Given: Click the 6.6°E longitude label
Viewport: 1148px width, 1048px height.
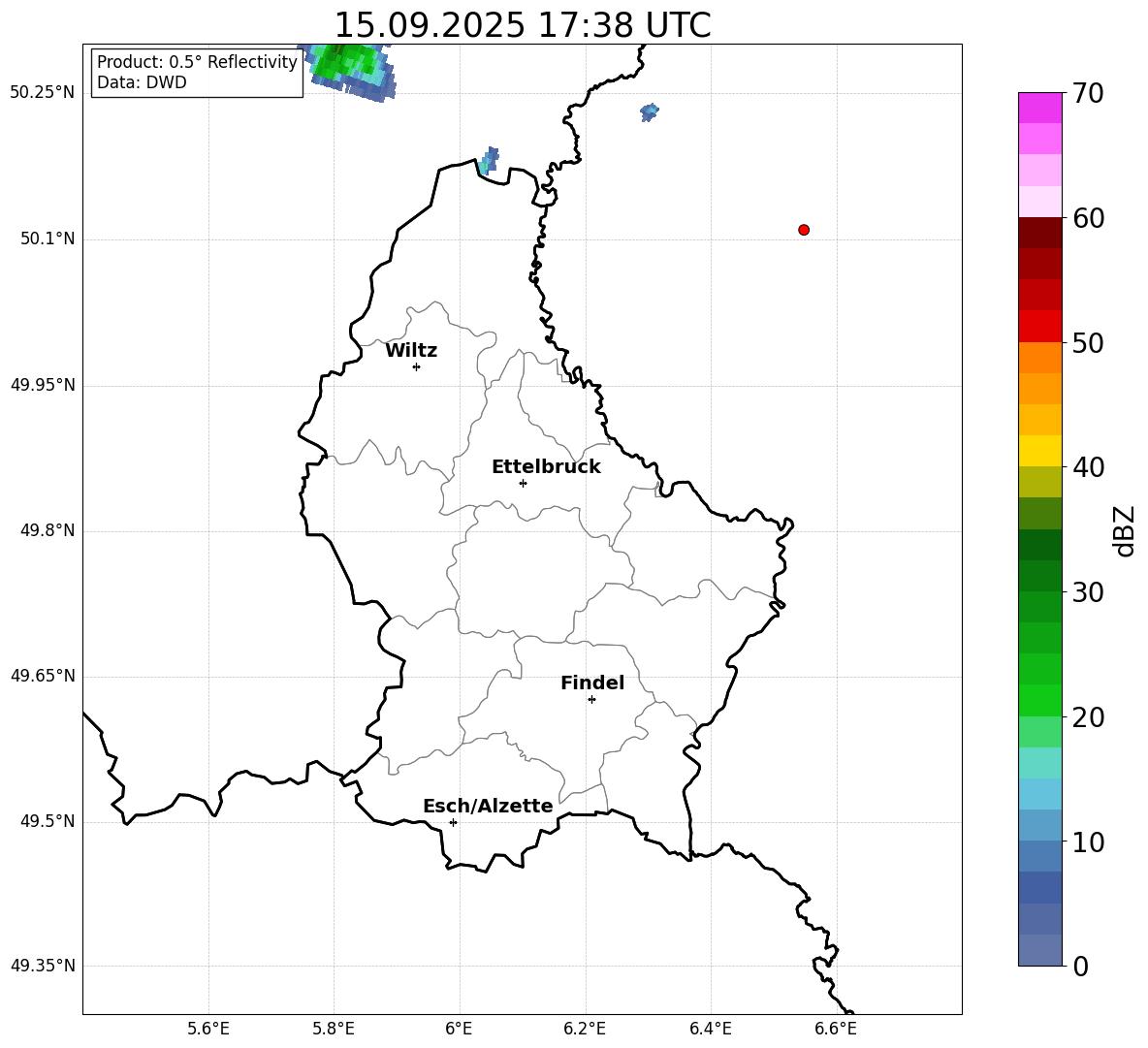Looking at the screenshot, I should click(836, 1029).
